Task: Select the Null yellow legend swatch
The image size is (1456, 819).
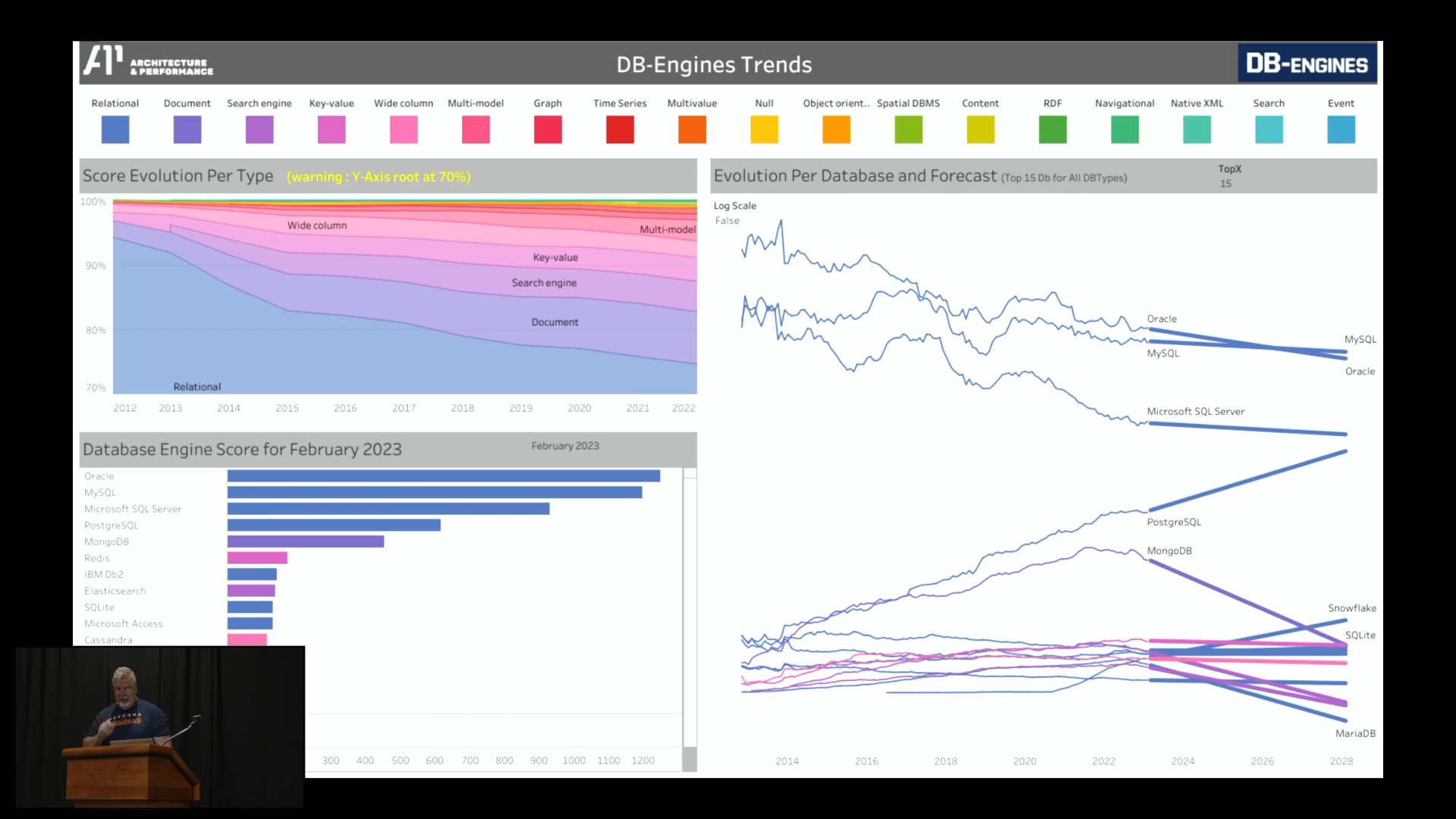Action: 764,130
